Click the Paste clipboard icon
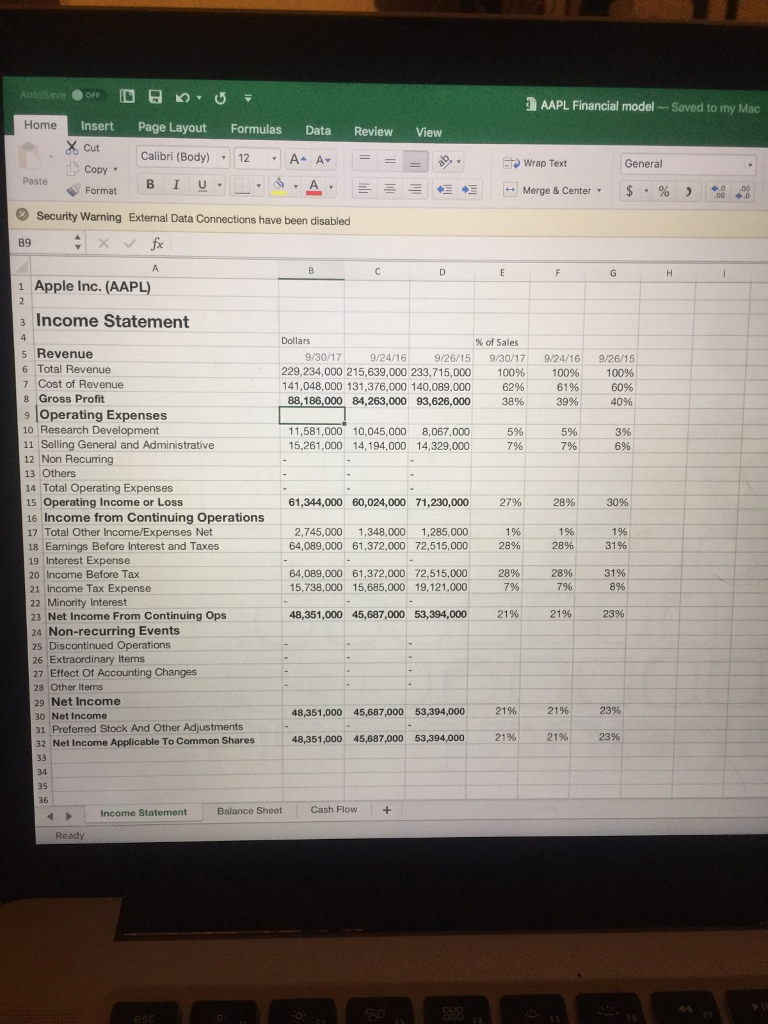The width and height of the screenshot is (768, 1024). (31, 158)
